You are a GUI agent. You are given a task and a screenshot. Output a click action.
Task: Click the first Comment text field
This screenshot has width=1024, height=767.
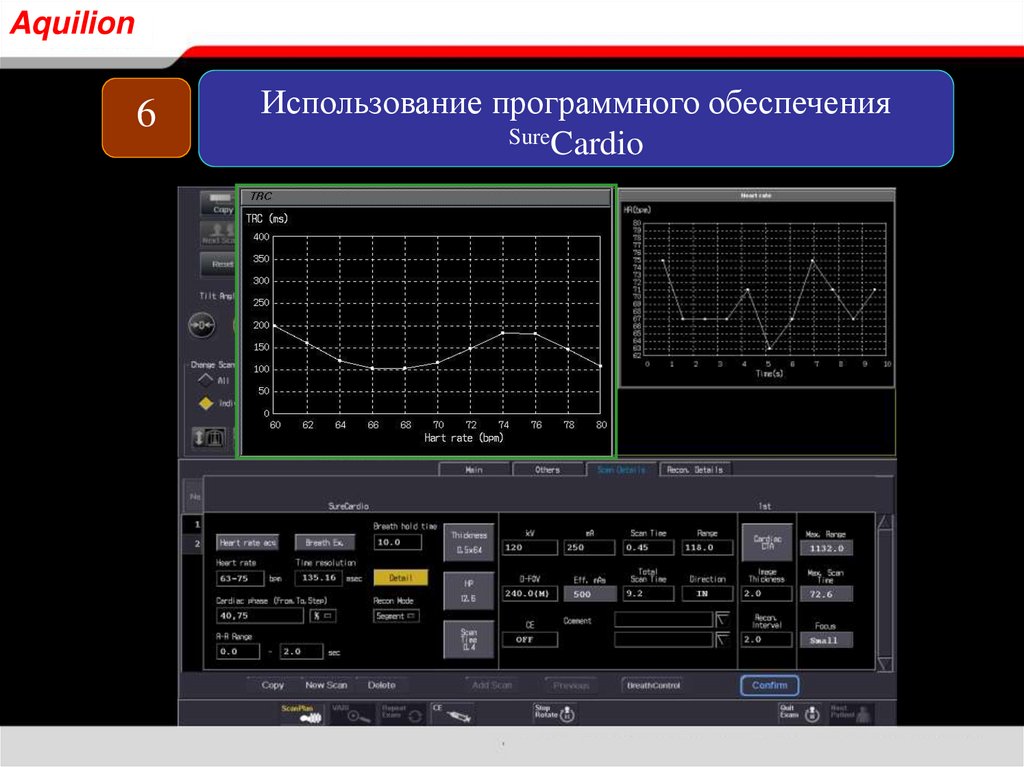(x=664, y=619)
